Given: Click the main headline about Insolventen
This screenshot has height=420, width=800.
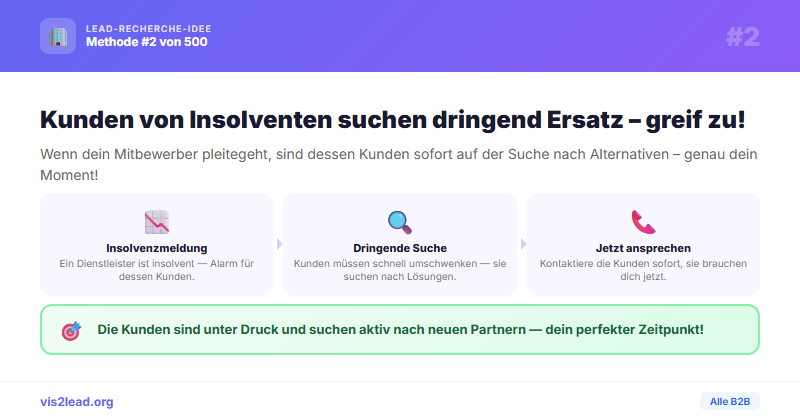Looking at the screenshot, I should (x=393, y=120).
